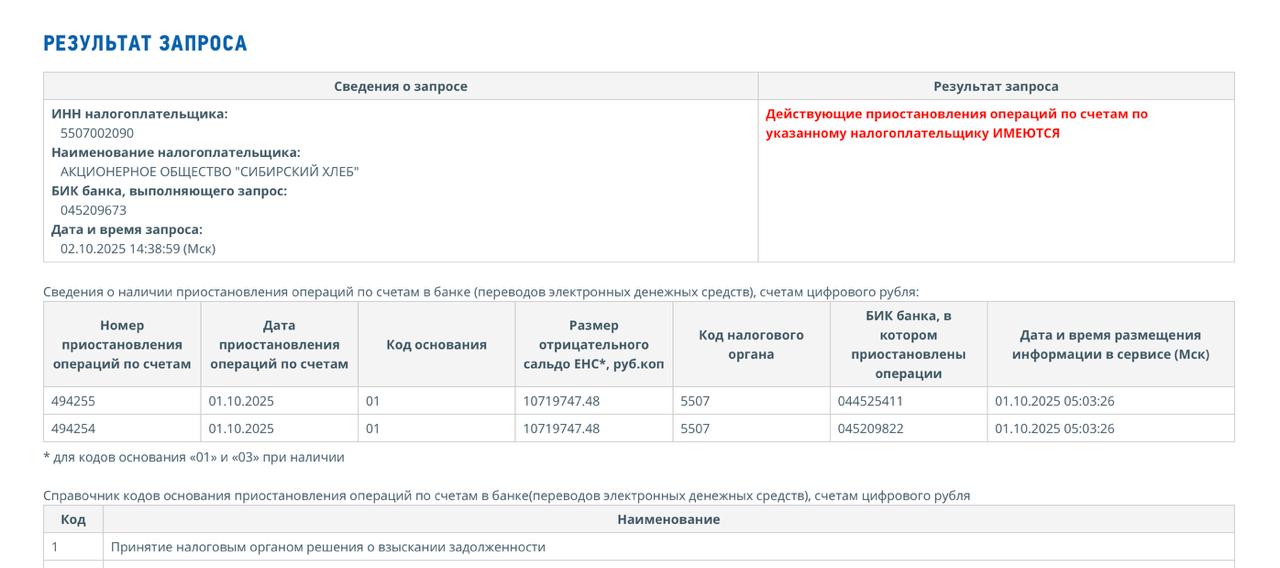Click the "Номер приостановления операций" column header
This screenshot has height=568, width=1280.
122,344
